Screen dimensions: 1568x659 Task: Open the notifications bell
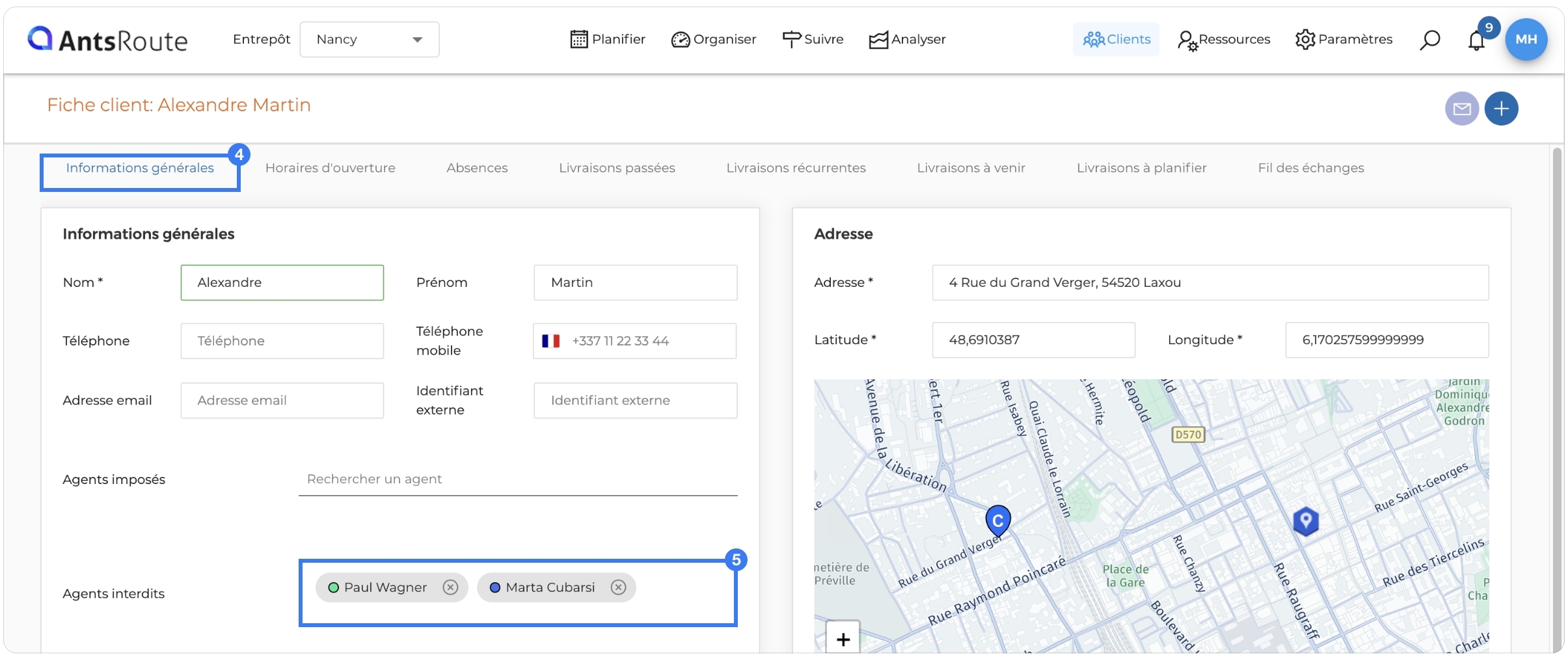[1476, 40]
